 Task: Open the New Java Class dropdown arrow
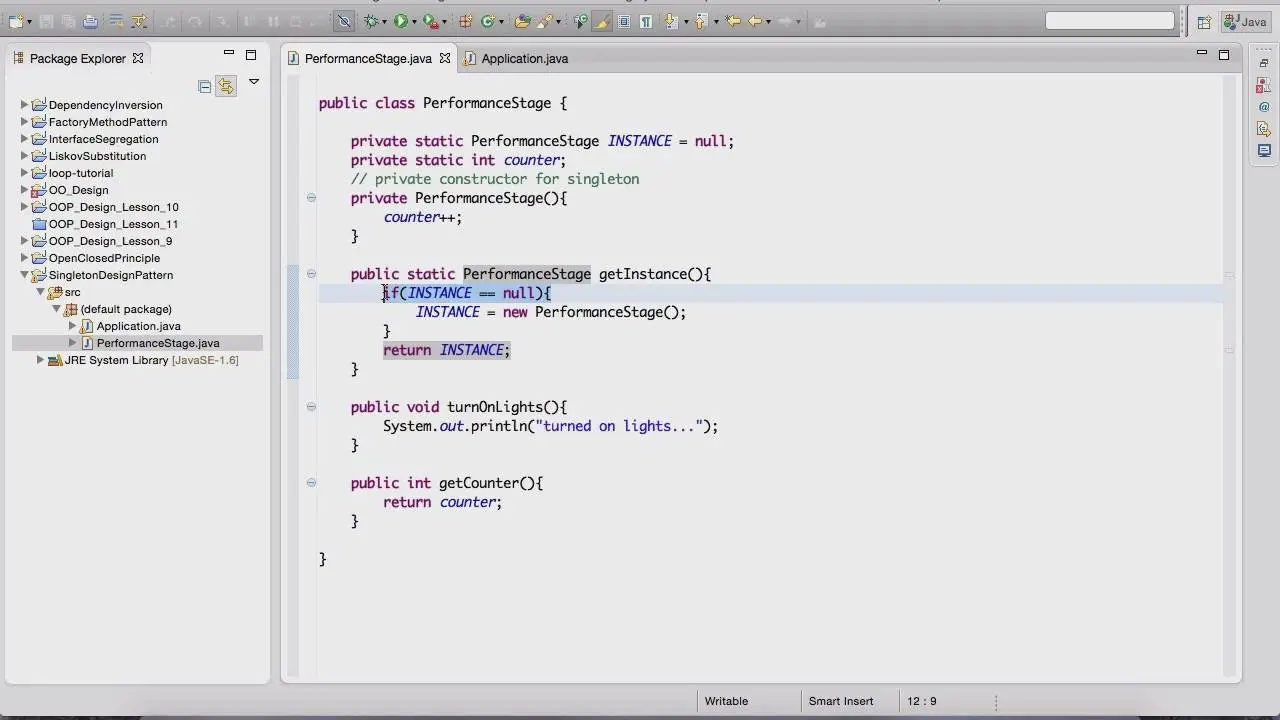pos(501,21)
